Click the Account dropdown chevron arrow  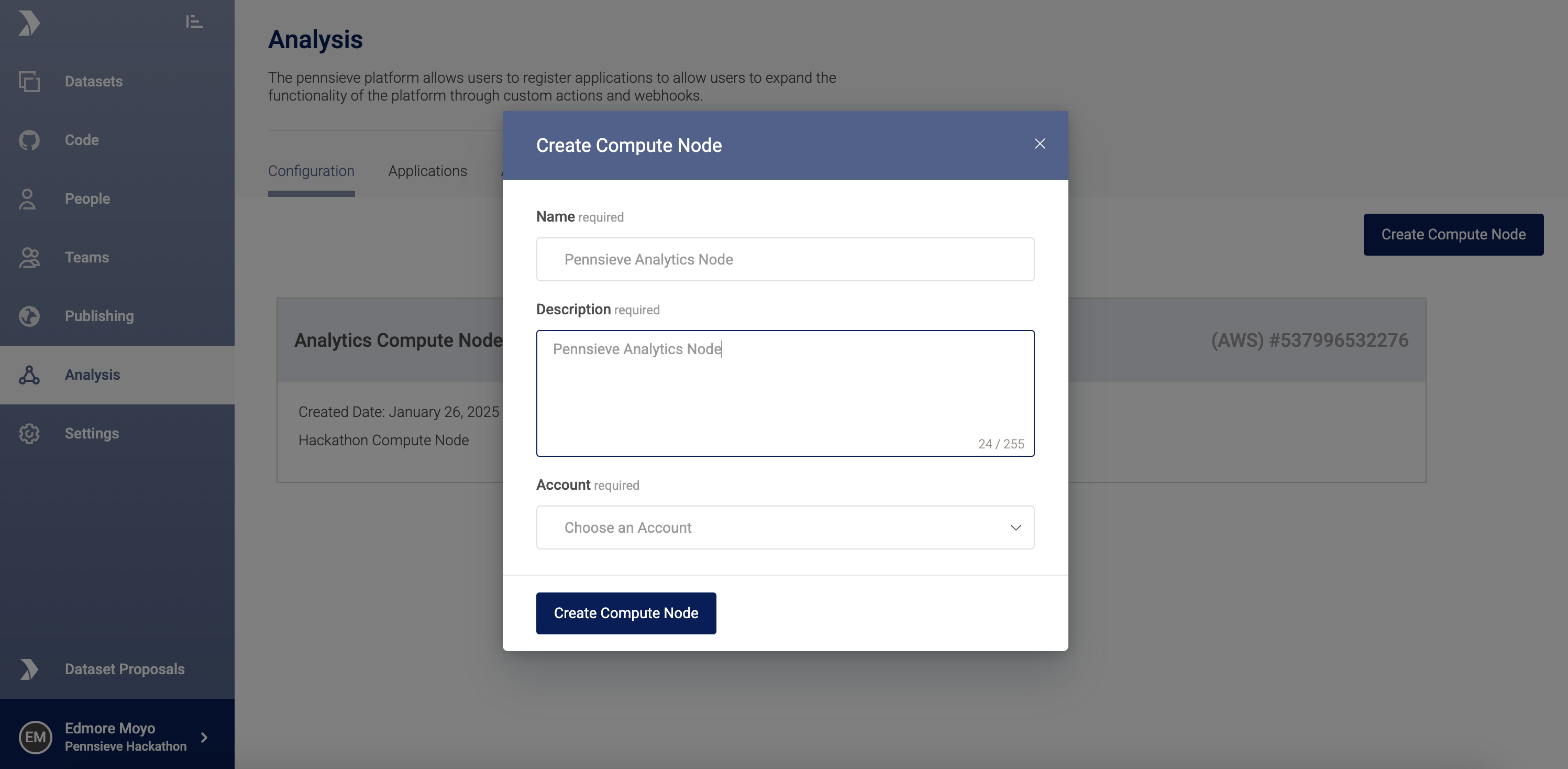pyautogui.click(x=1015, y=528)
